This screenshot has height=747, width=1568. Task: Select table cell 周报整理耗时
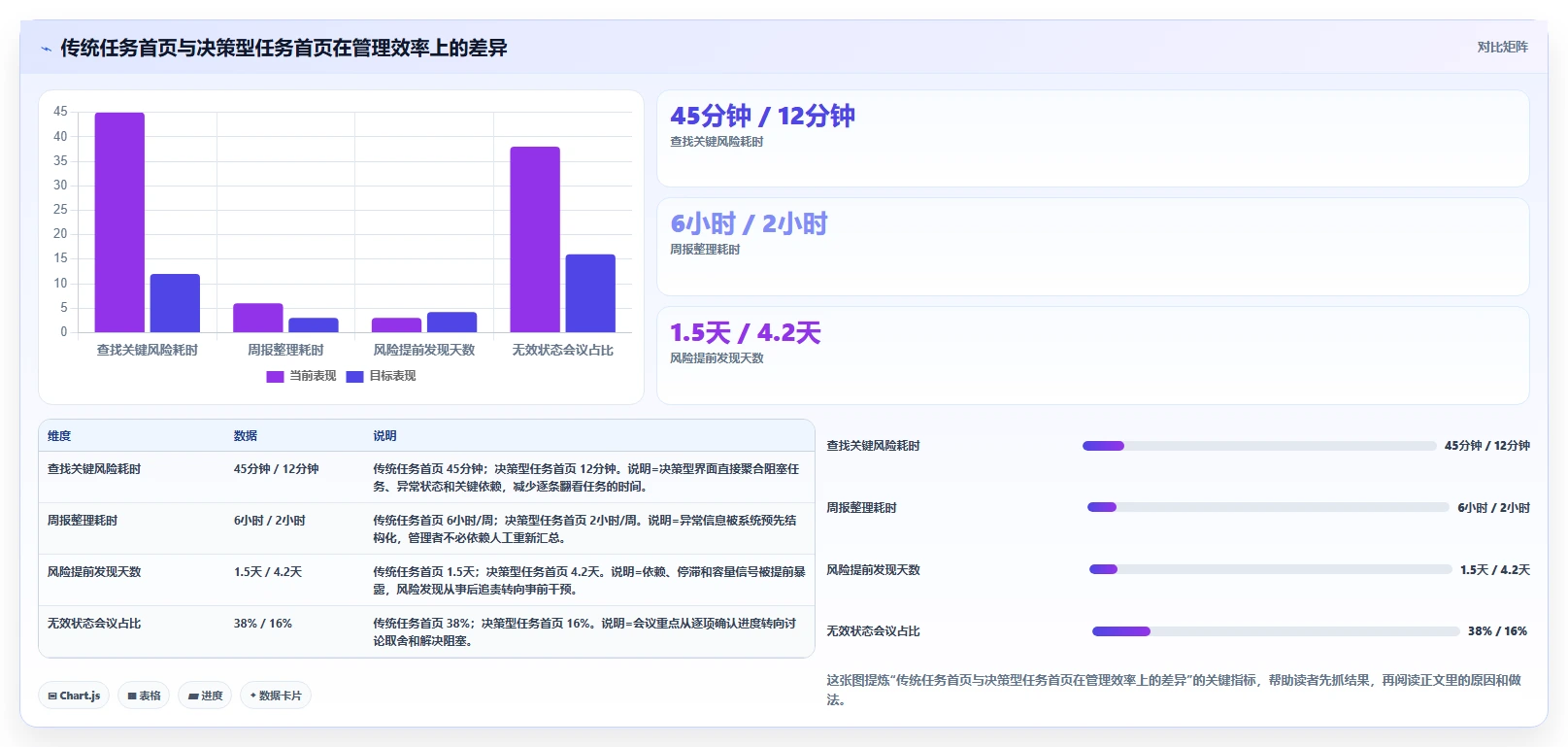[x=83, y=521]
